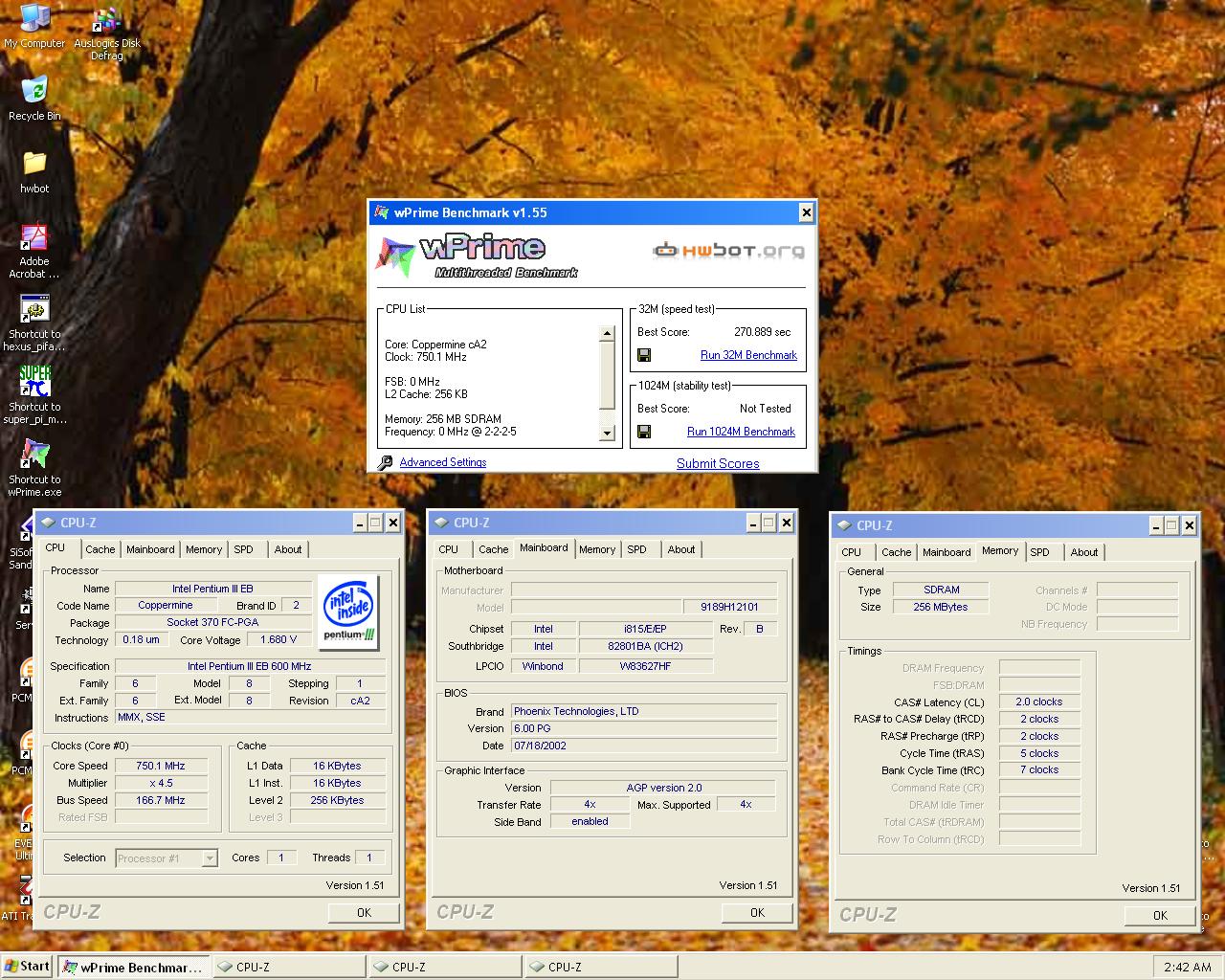Launch Adobe Acrobat desktop shortcut
The image size is (1225, 980).
[x=34, y=250]
